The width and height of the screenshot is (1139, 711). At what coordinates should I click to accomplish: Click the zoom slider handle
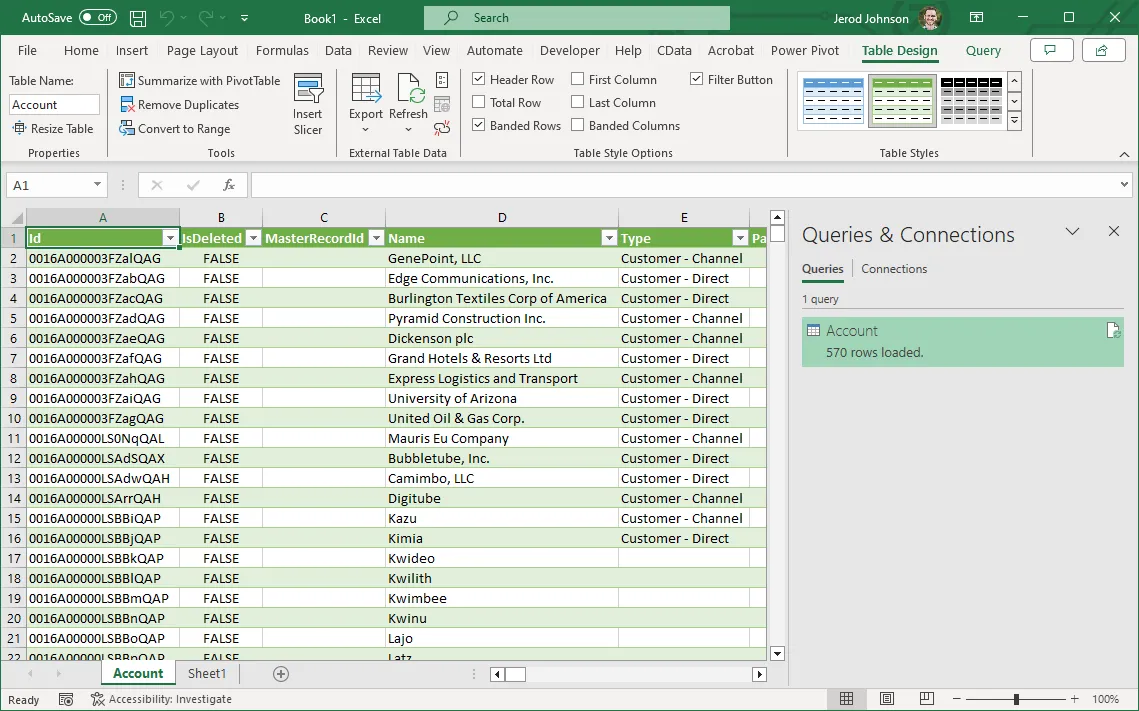click(x=1016, y=699)
